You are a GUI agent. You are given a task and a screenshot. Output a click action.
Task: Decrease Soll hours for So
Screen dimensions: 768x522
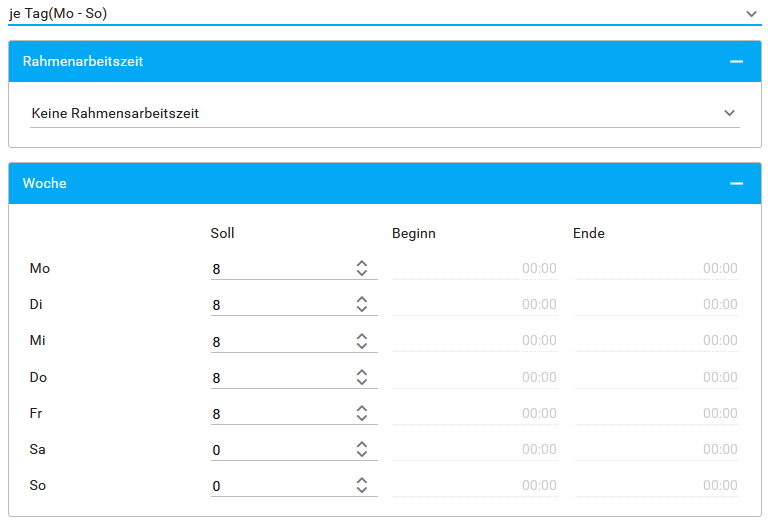[x=362, y=490]
